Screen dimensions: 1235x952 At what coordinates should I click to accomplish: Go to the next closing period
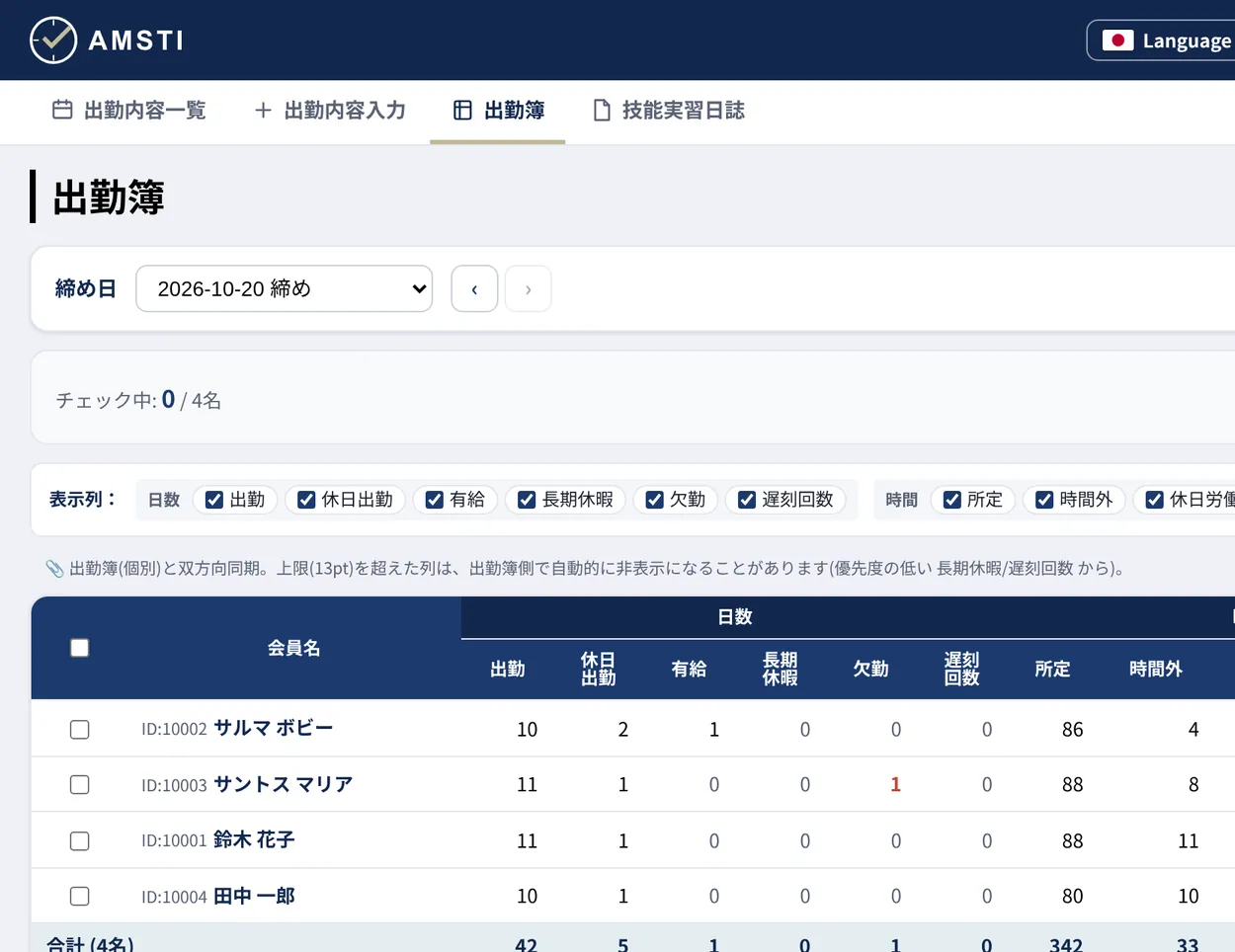[528, 289]
